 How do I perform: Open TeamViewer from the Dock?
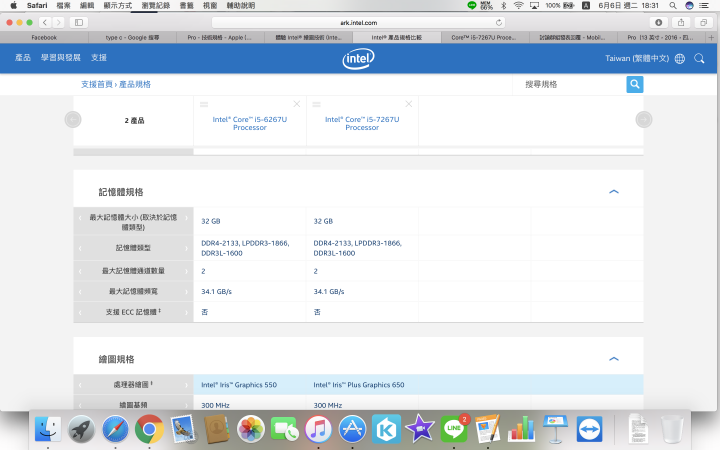pyautogui.click(x=589, y=430)
